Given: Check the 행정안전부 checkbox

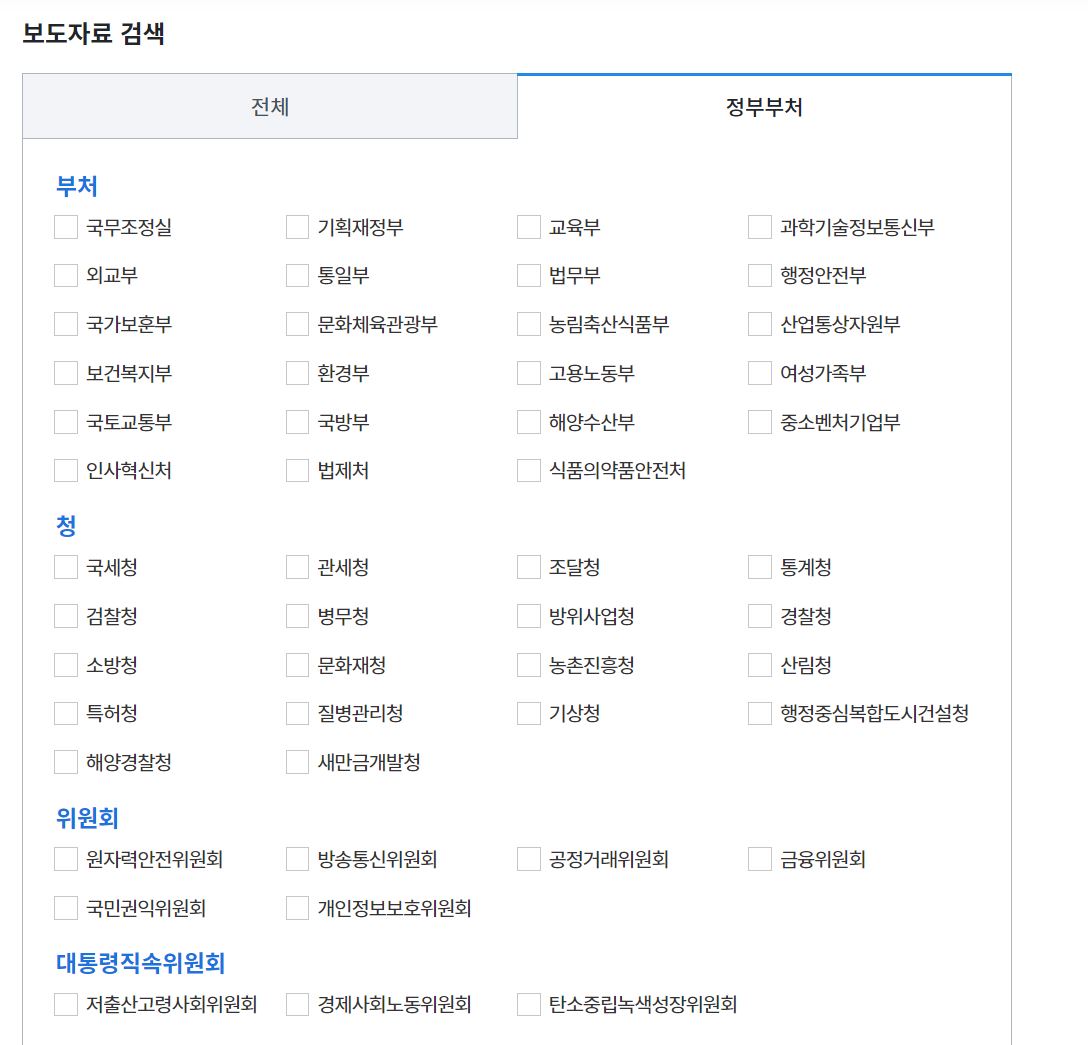Looking at the screenshot, I should click(x=760, y=275).
